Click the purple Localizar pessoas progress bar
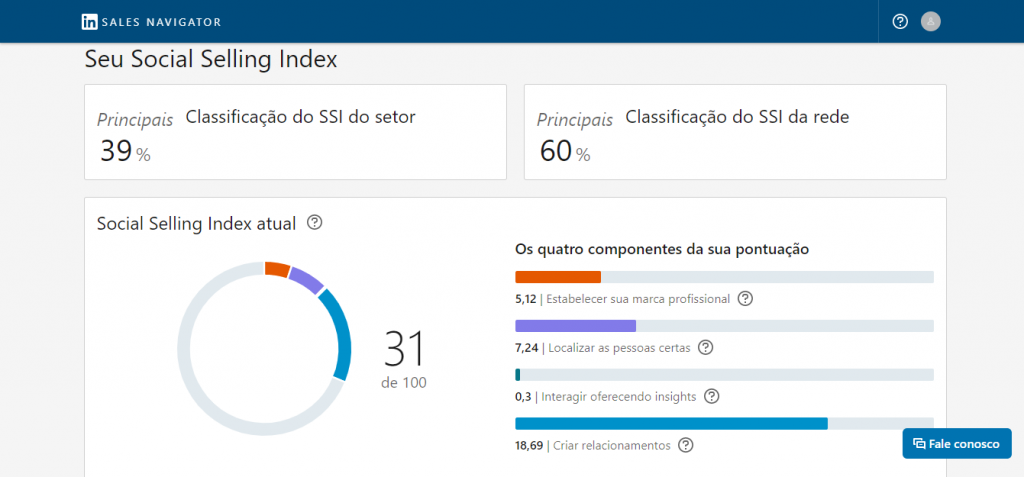1024x477 pixels. 576,326
